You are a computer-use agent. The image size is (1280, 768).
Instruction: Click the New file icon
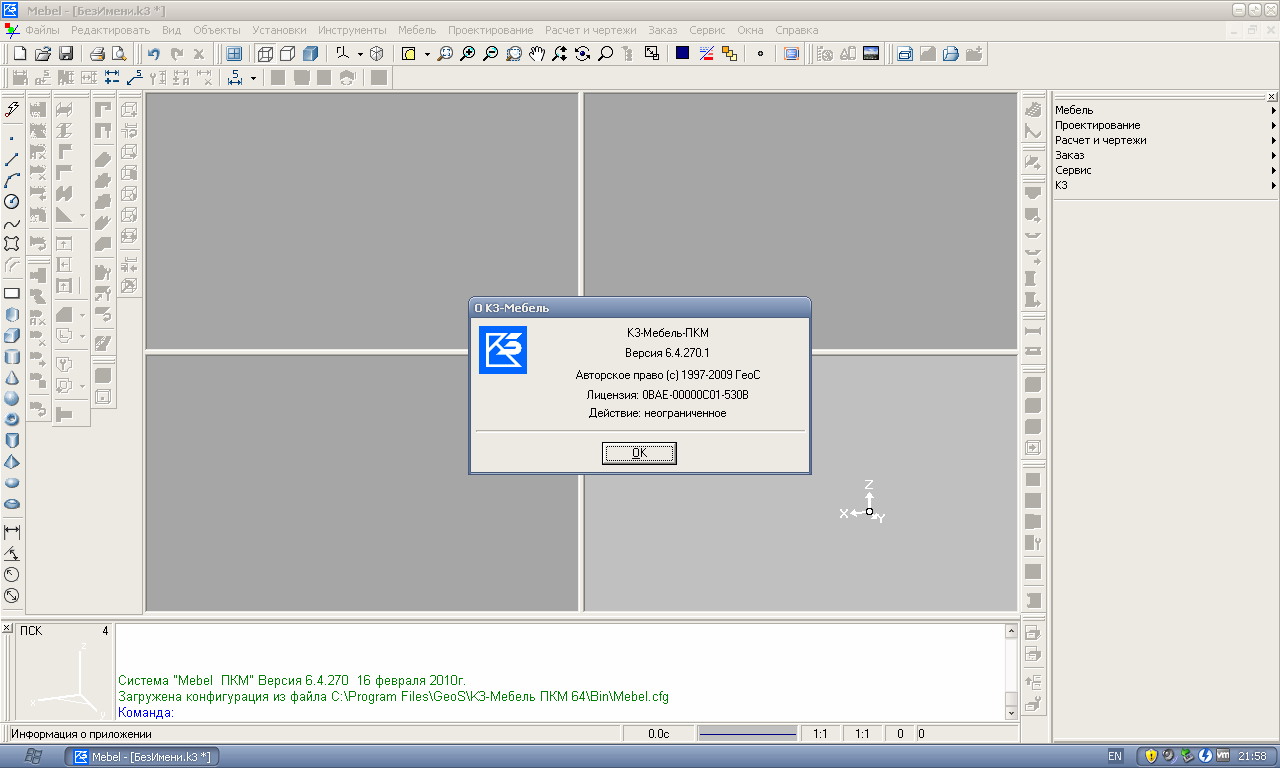[19, 54]
